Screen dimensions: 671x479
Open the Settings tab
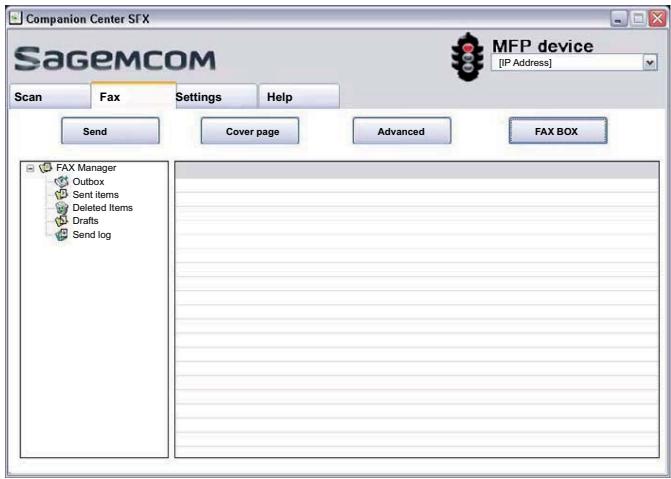point(216,97)
